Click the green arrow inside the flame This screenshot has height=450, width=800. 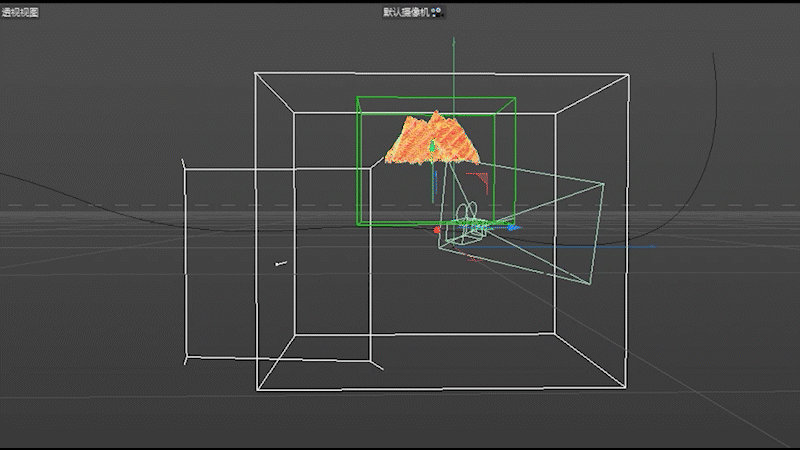pyautogui.click(x=433, y=147)
